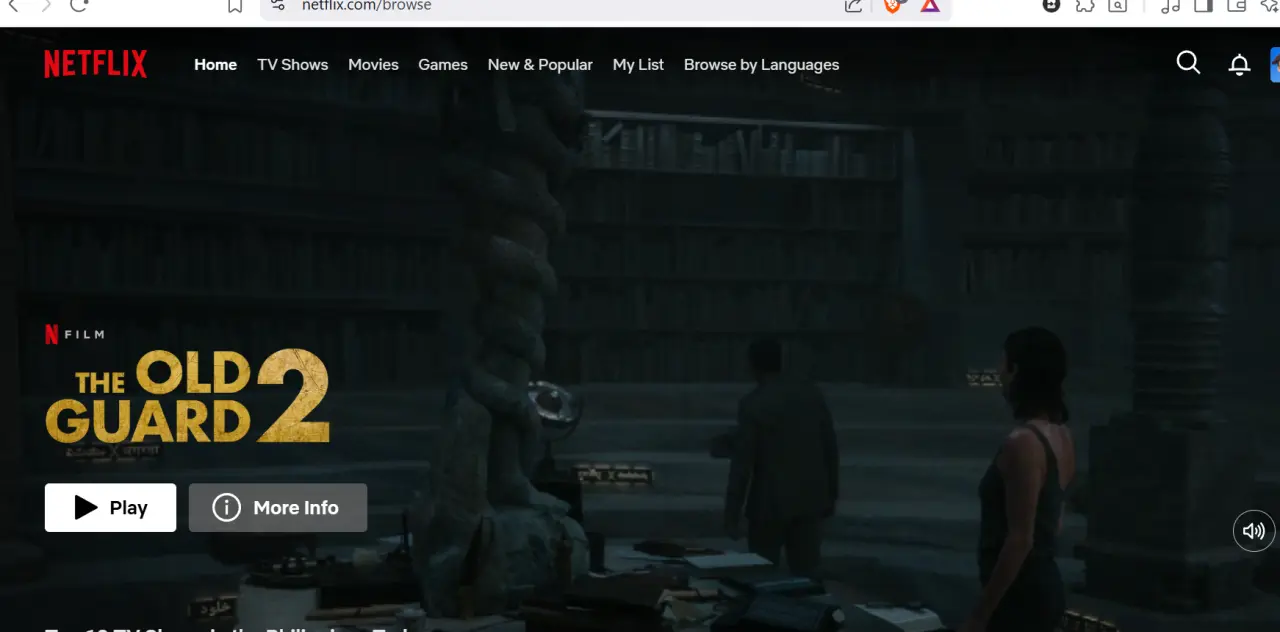This screenshot has width=1280, height=632.
Task: Play The Old Guard 2
Action: click(x=110, y=508)
